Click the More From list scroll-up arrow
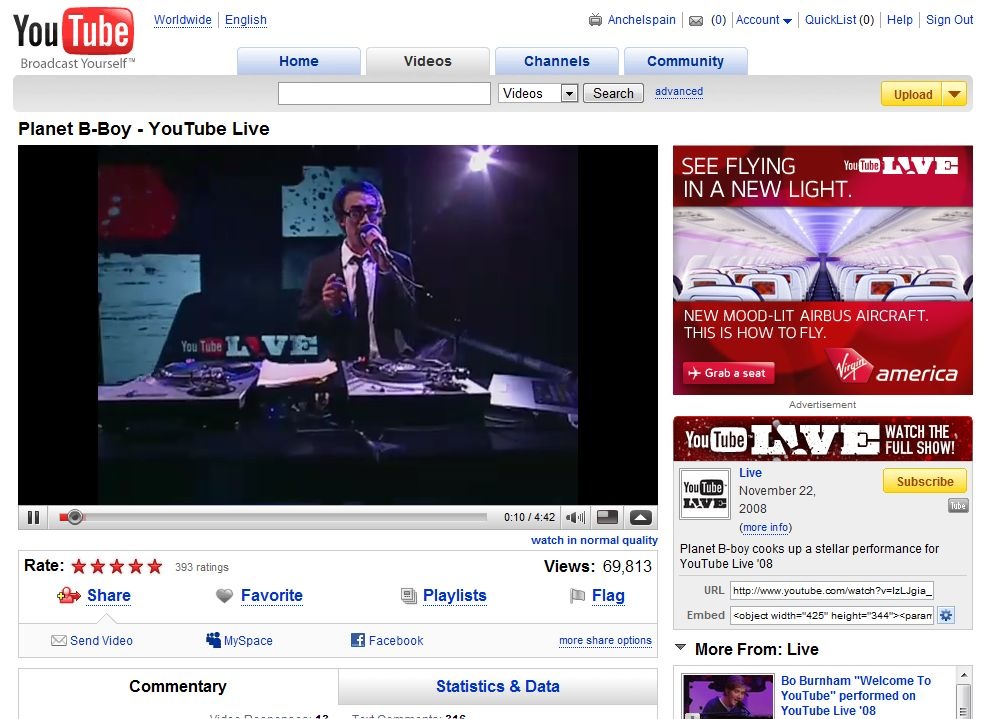996x719 pixels. coord(964,675)
